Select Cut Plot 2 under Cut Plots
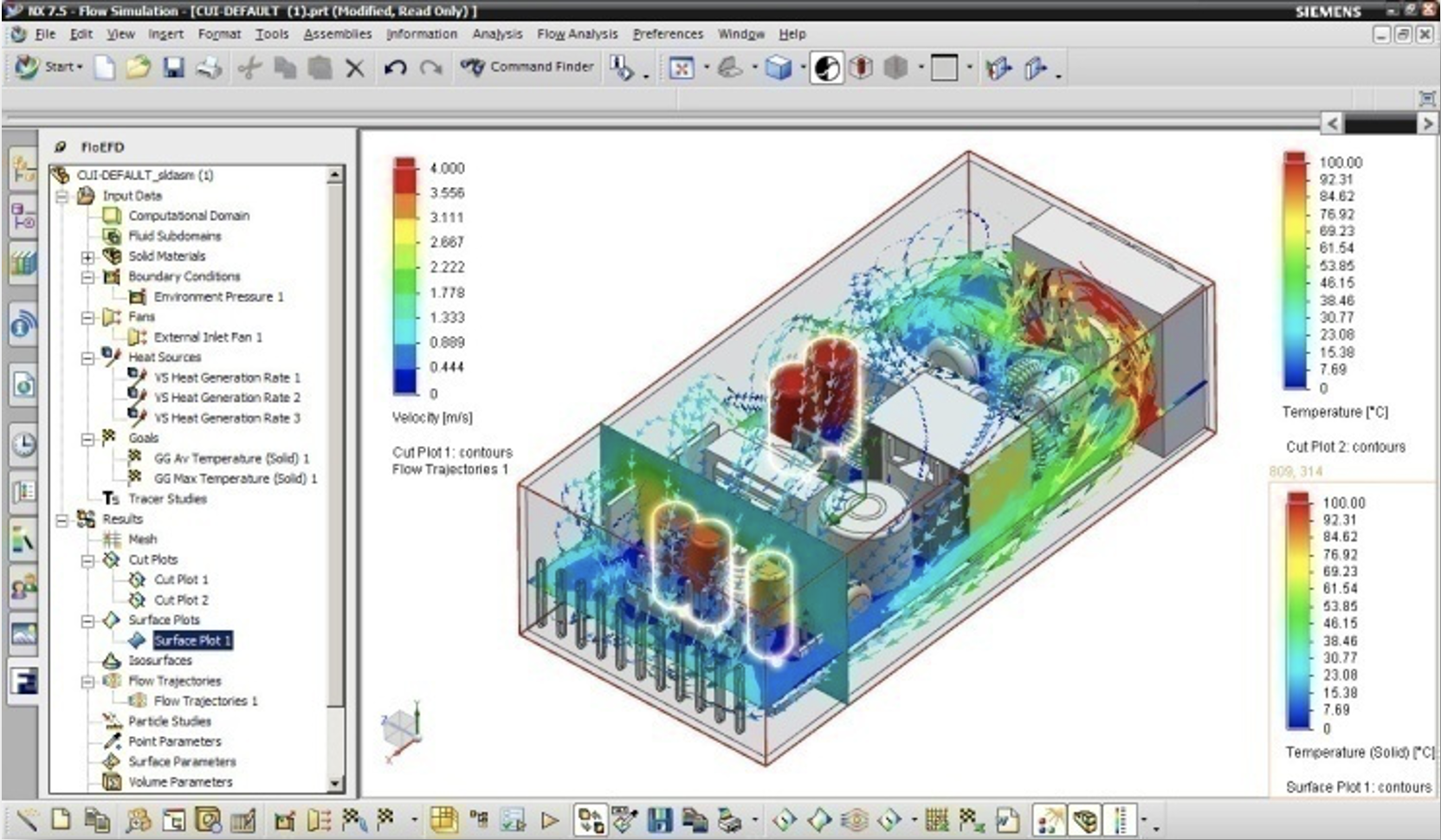 pyautogui.click(x=182, y=599)
